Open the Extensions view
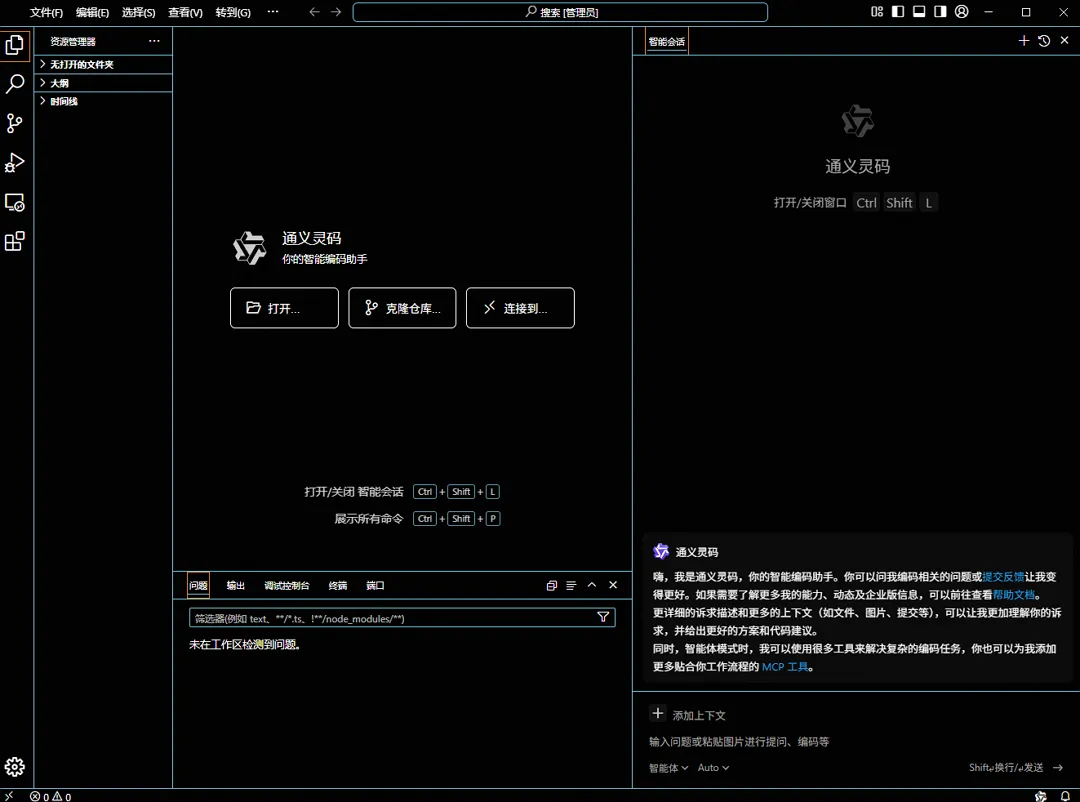 point(14,241)
